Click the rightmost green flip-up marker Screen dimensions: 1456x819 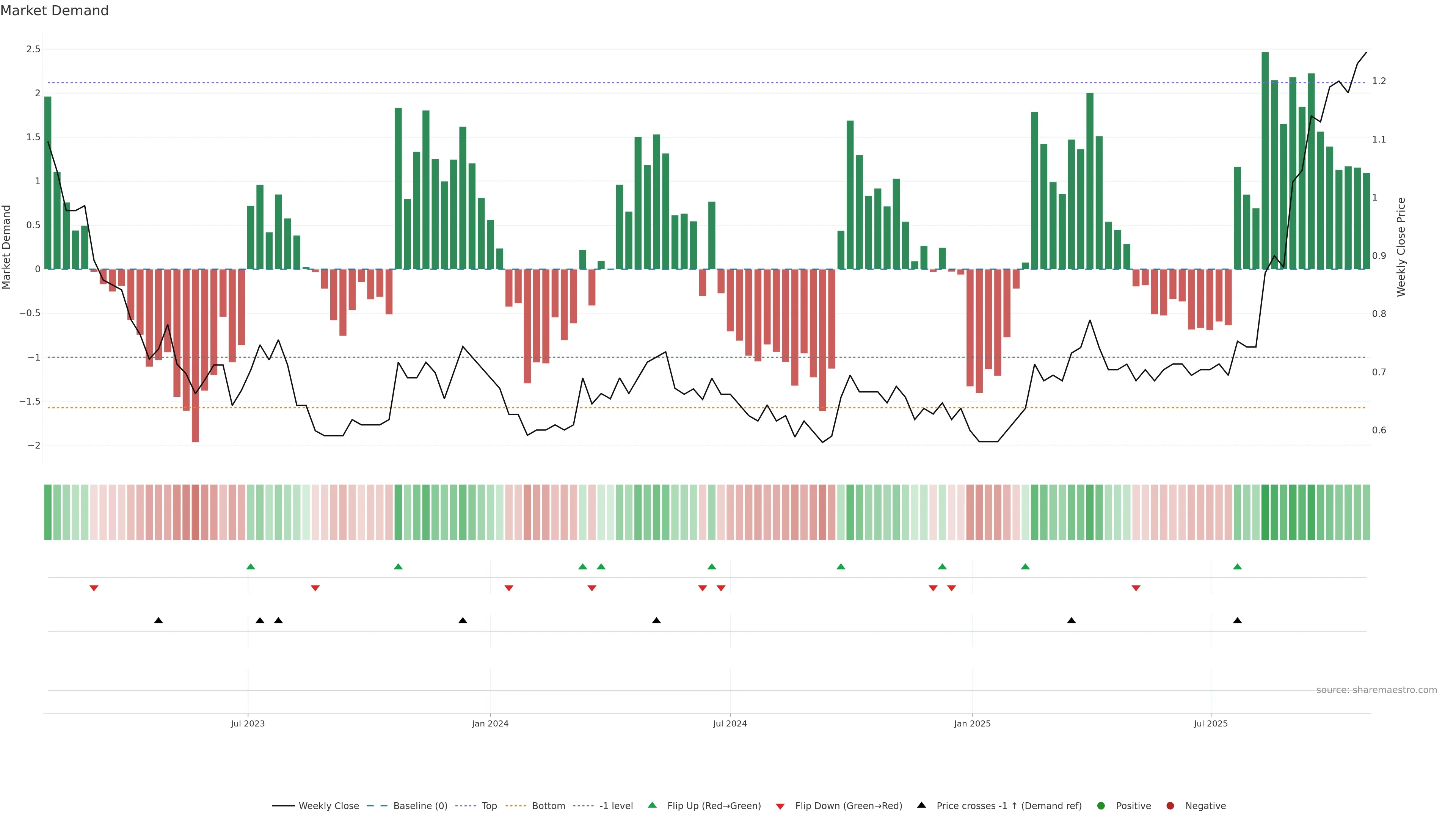[1237, 566]
